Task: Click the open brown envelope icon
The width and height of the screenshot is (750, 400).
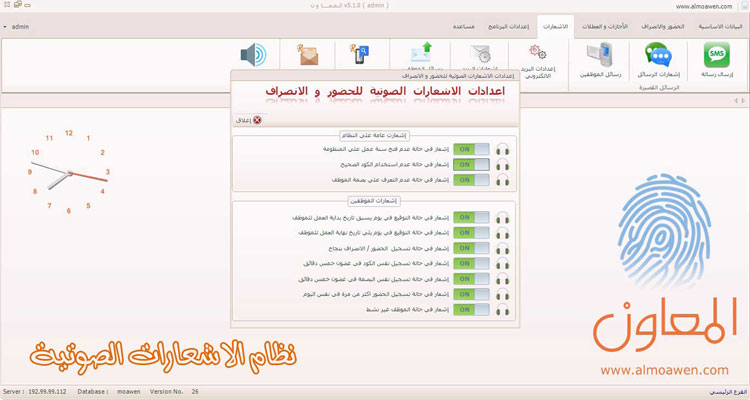Action: click(307, 54)
